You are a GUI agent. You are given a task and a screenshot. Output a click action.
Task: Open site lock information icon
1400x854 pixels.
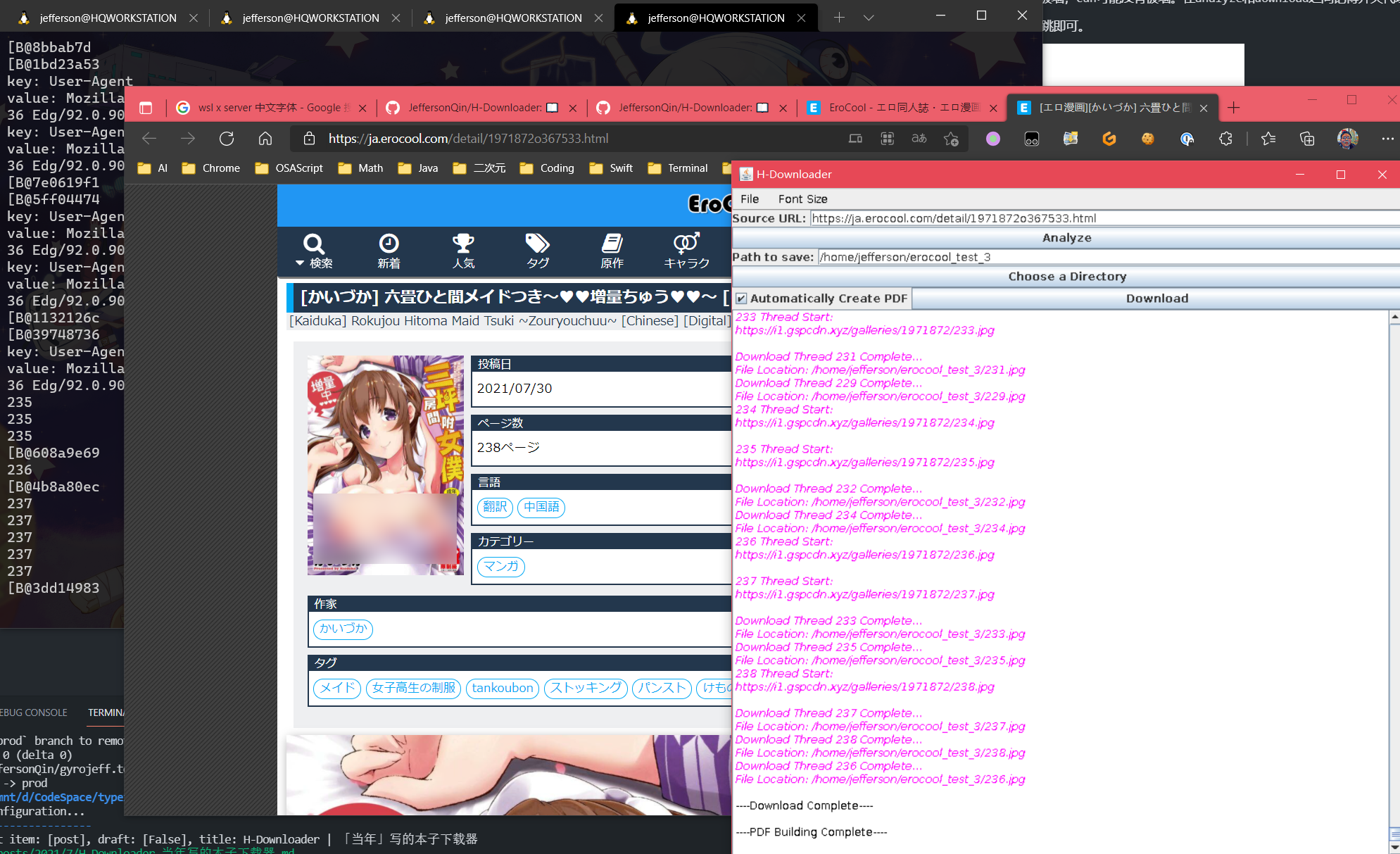(x=309, y=139)
